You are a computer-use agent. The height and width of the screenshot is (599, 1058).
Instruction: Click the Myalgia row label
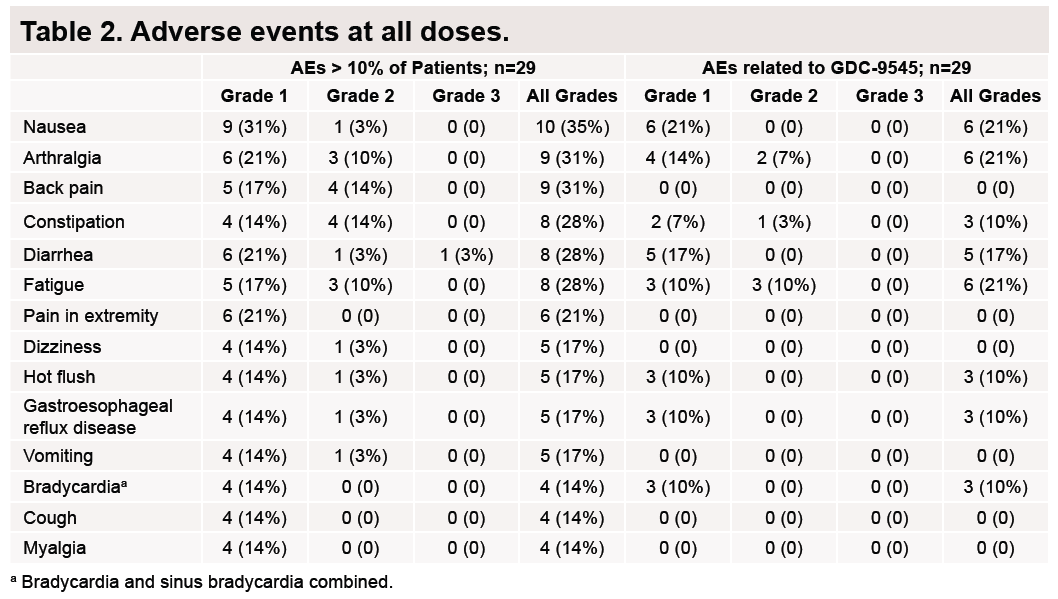point(55,548)
